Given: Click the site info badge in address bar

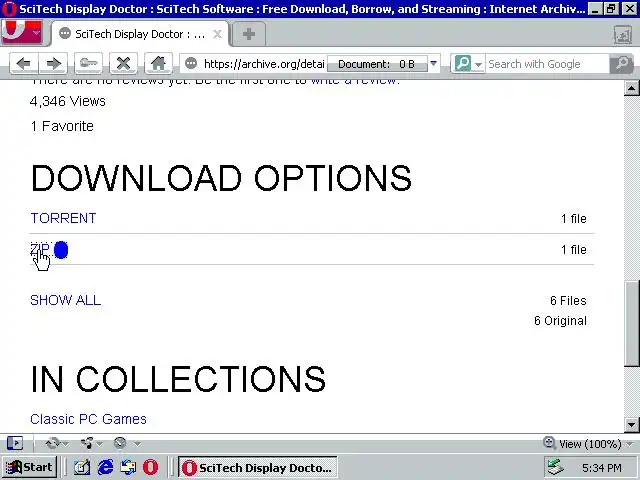Looking at the screenshot, I should coord(191,64).
